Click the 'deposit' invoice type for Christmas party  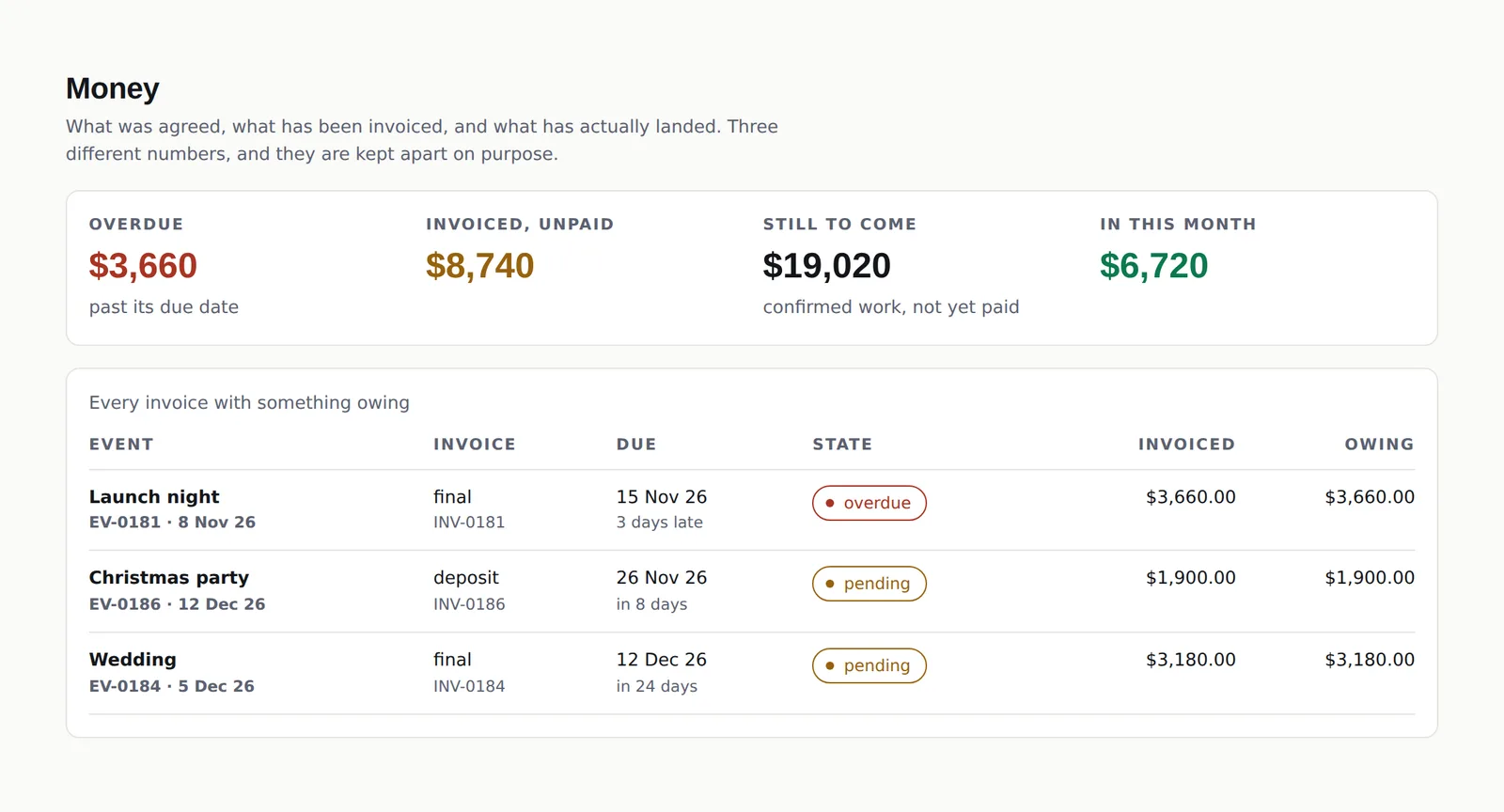click(x=466, y=578)
